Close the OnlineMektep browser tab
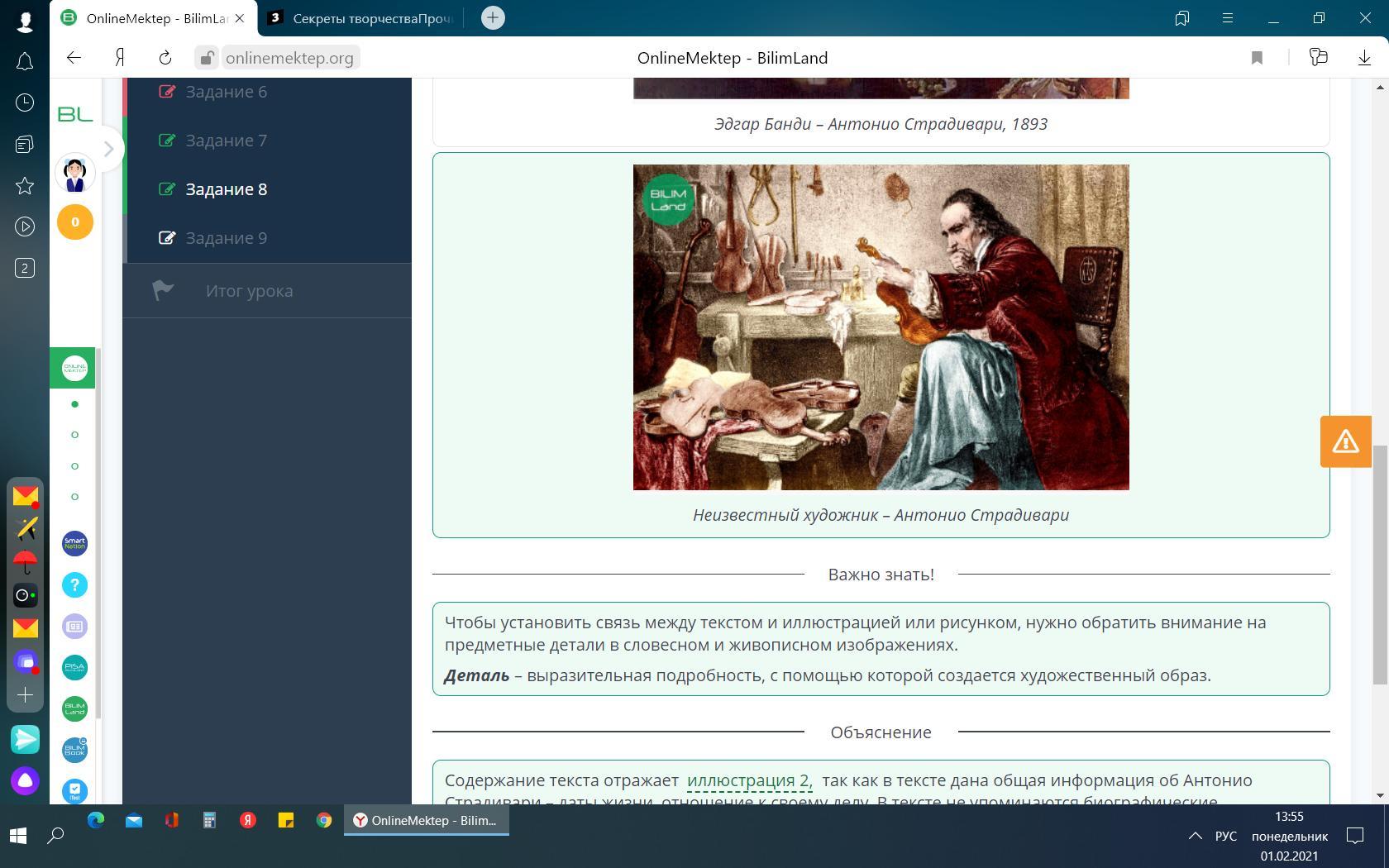The image size is (1389, 868). (x=239, y=18)
